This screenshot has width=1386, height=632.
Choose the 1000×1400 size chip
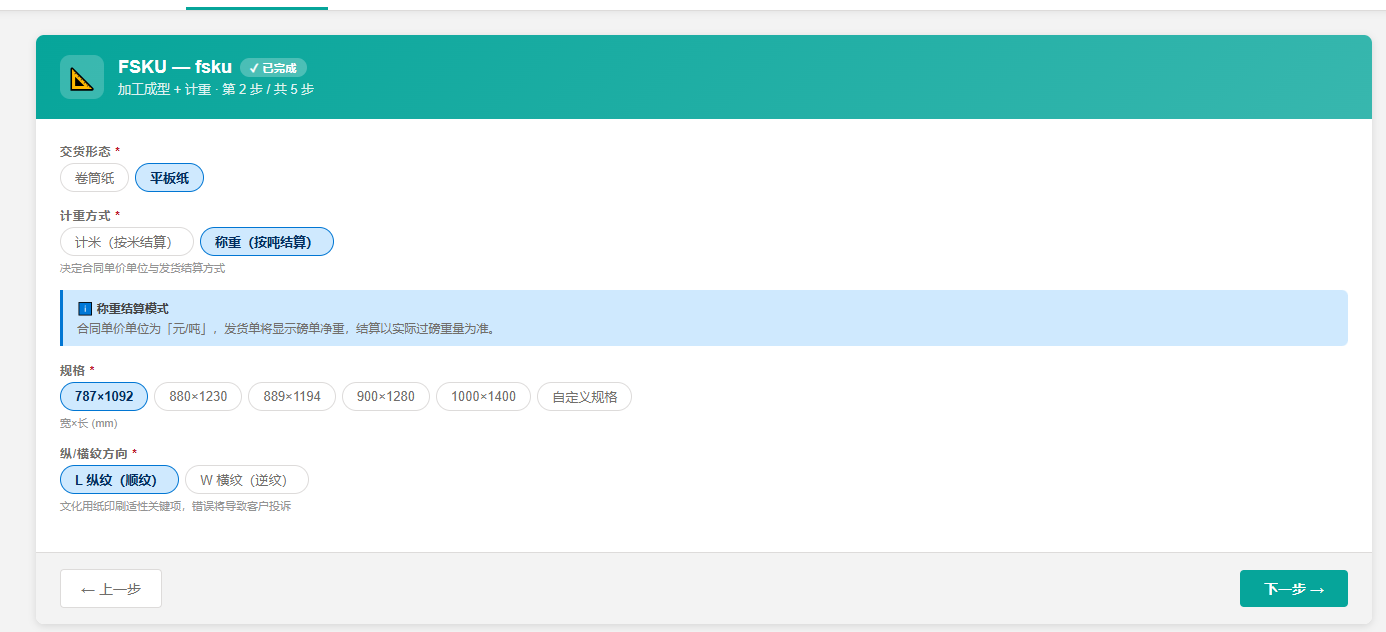point(483,397)
